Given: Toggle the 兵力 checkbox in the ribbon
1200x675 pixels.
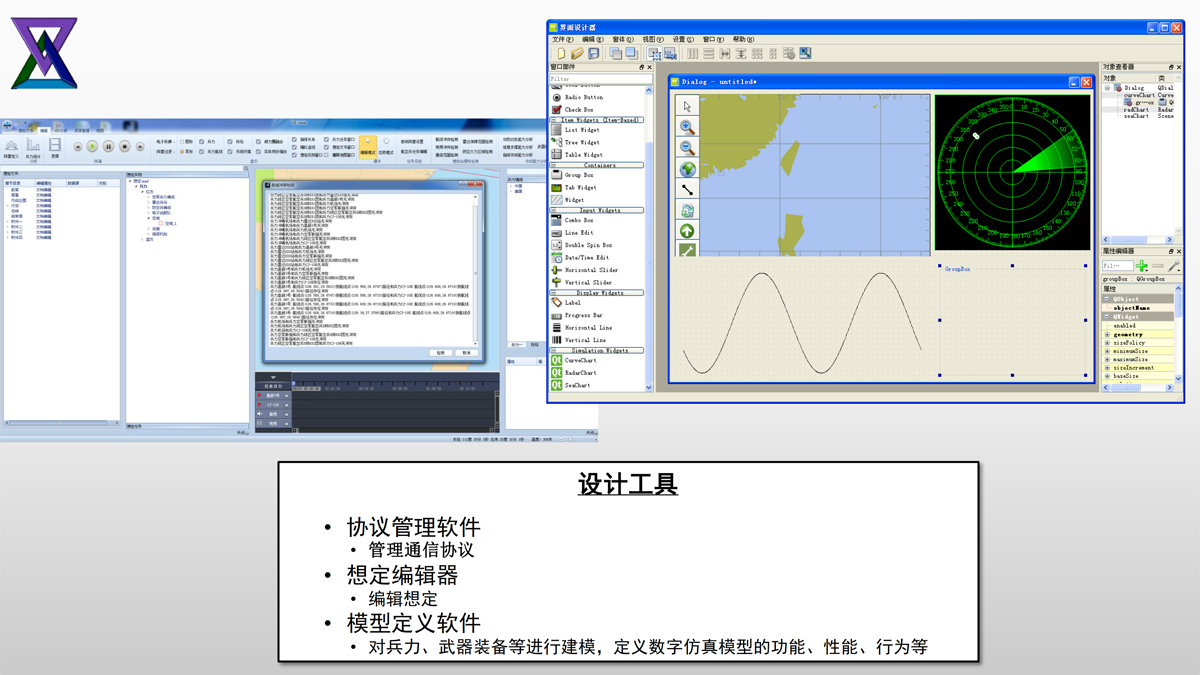Looking at the screenshot, I should 202,142.
